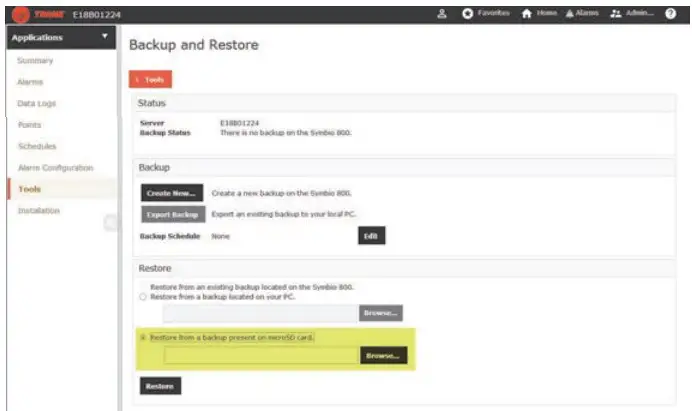This screenshot has width=692, height=411.
Task: Click the Favorites label in header
Action: (493, 13)
